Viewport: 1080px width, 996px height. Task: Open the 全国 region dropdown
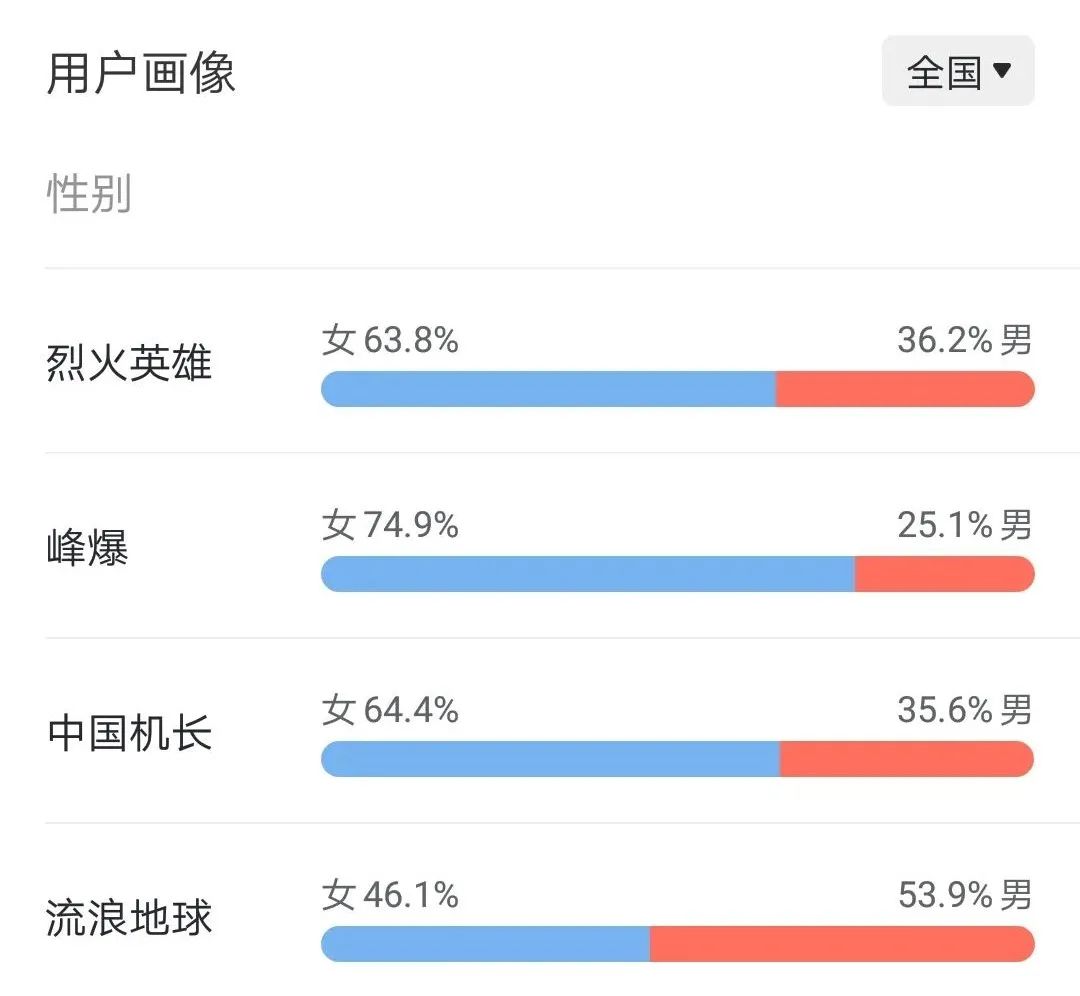(x=958, y=72)
